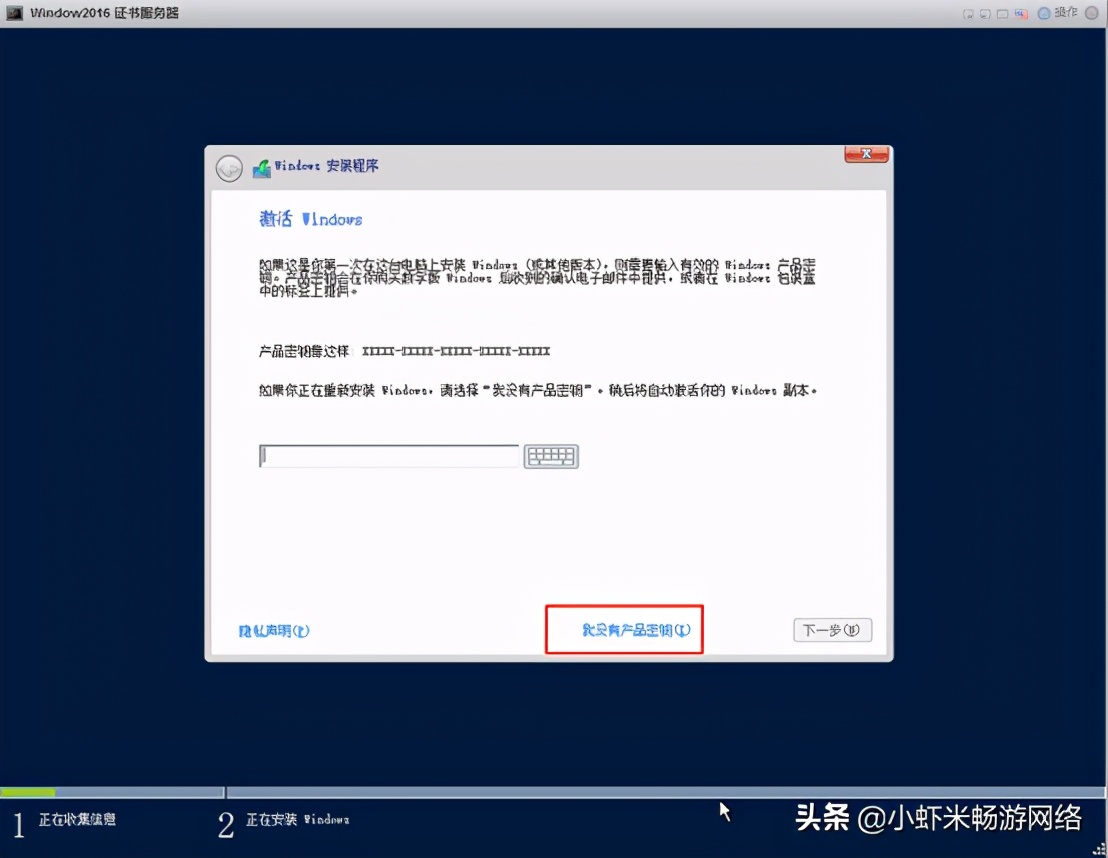Click the colored display icon in viewer toolbar
Image resolution: width=1108 pixels, height=858 pixels.
click(x=1021, y=13)
